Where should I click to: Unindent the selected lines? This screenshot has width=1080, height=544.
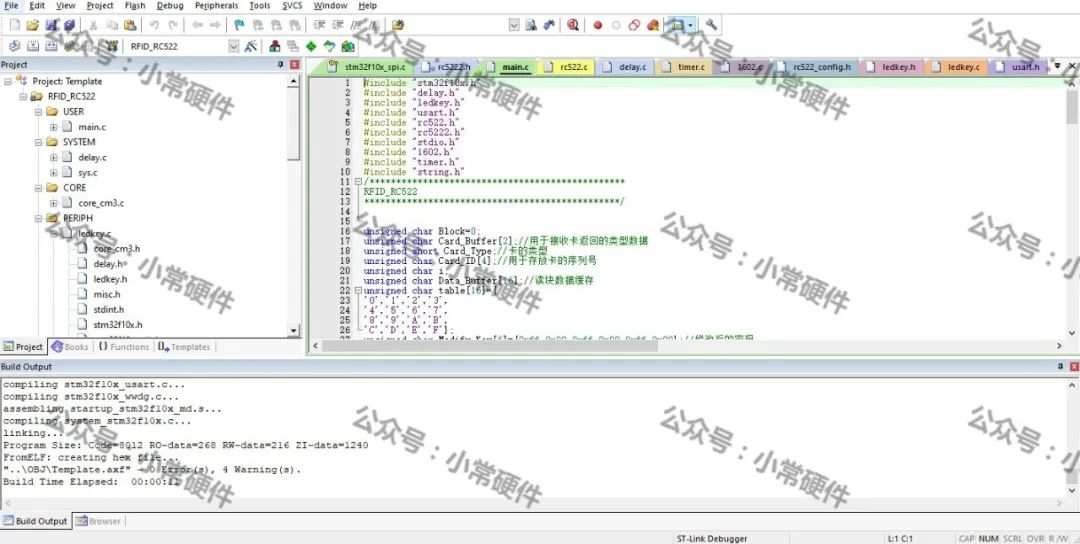338,25
